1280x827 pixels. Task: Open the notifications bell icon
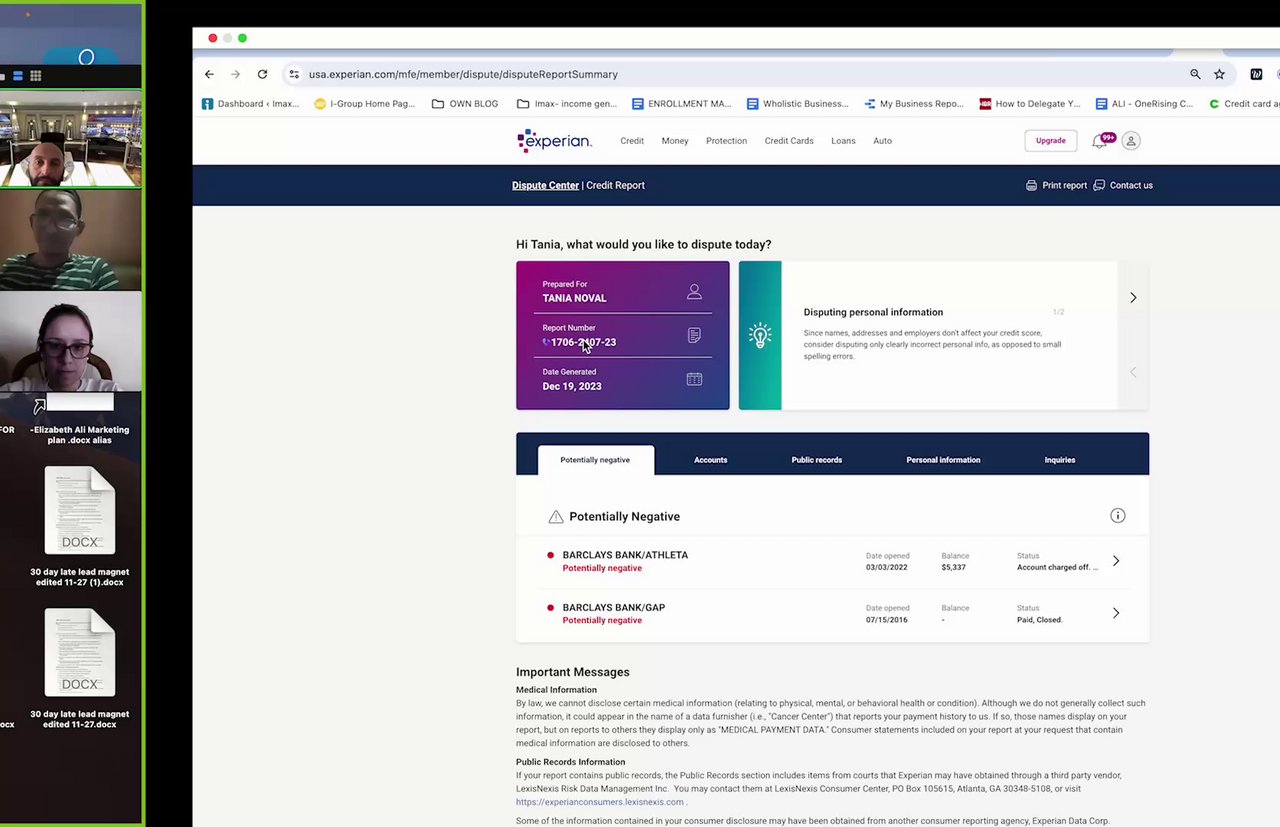1100,141
